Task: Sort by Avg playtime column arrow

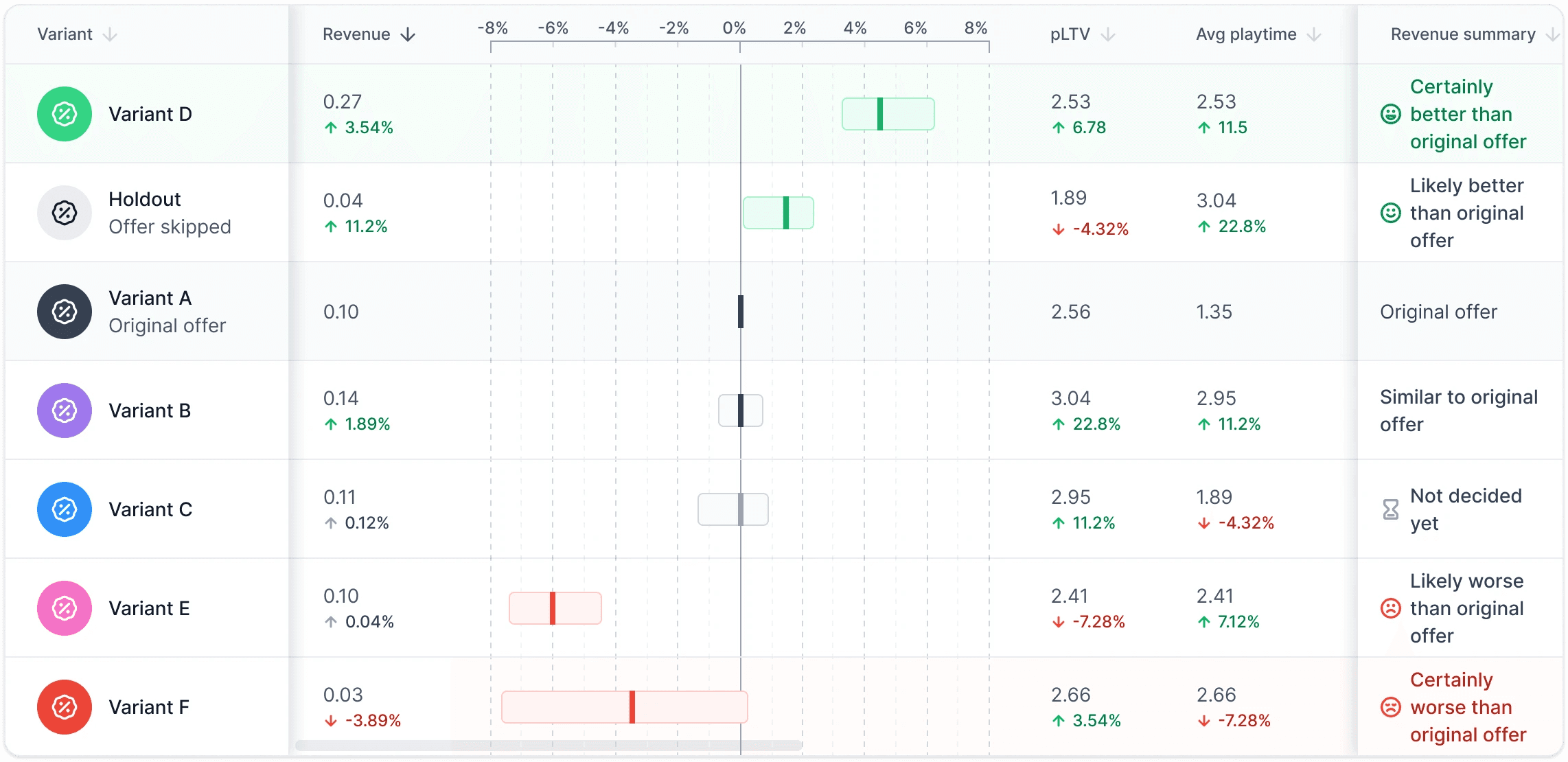Action: tap(1314, 34)
